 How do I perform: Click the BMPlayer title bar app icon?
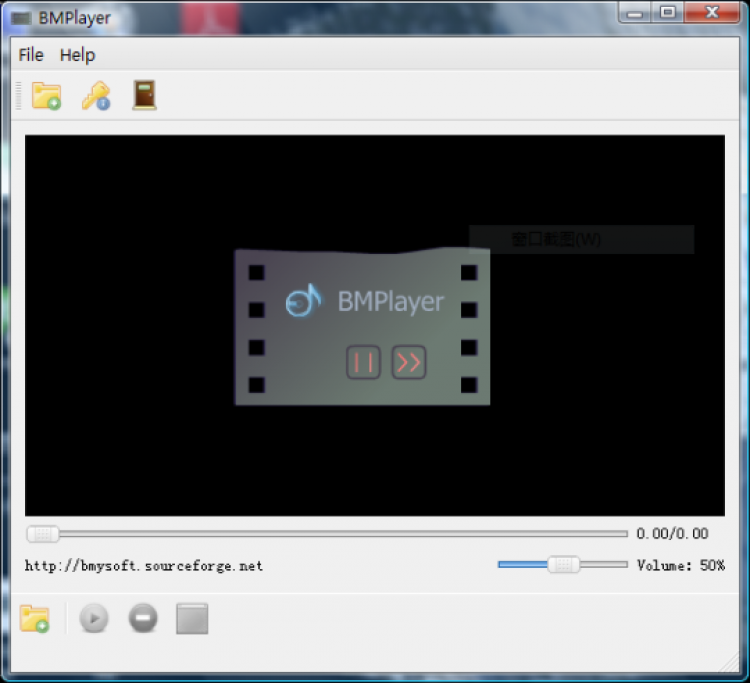[21, 18]
